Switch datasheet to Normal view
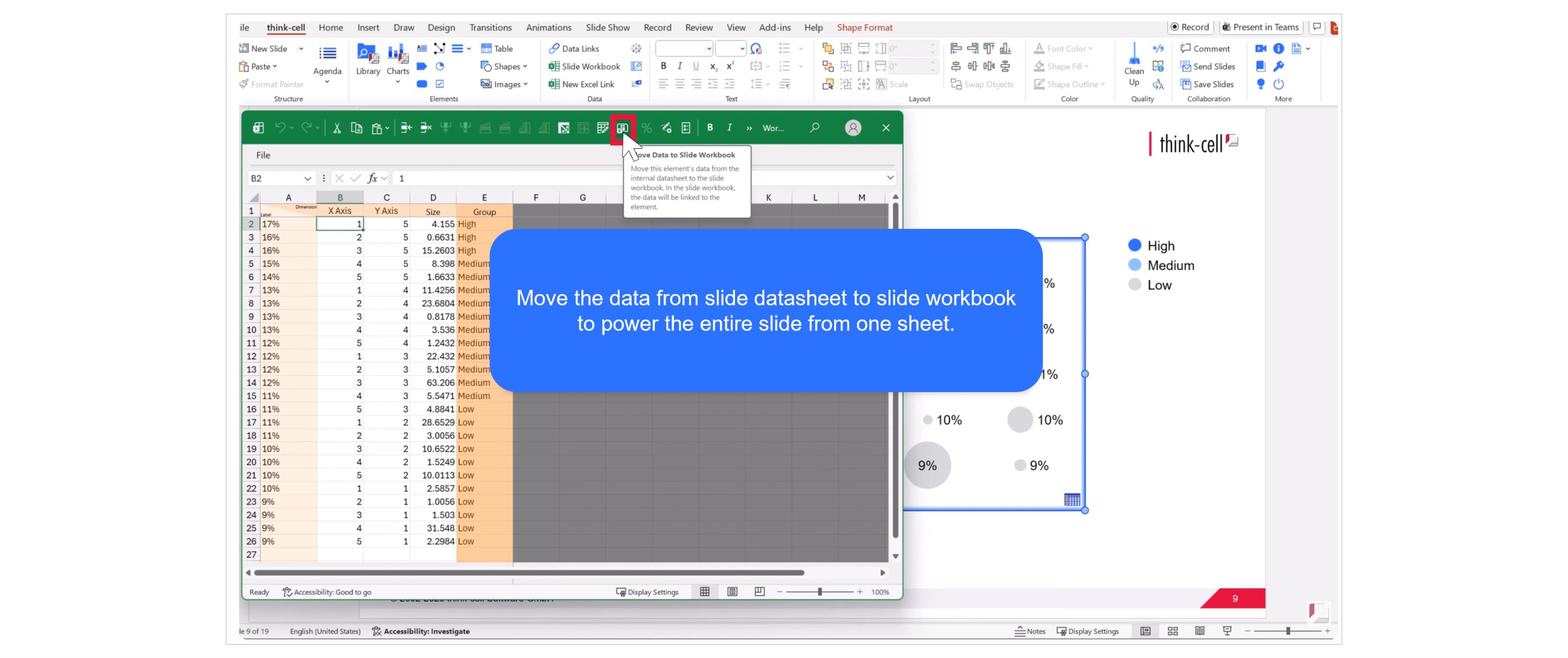Screen dimensions: 1568x658 705,592
